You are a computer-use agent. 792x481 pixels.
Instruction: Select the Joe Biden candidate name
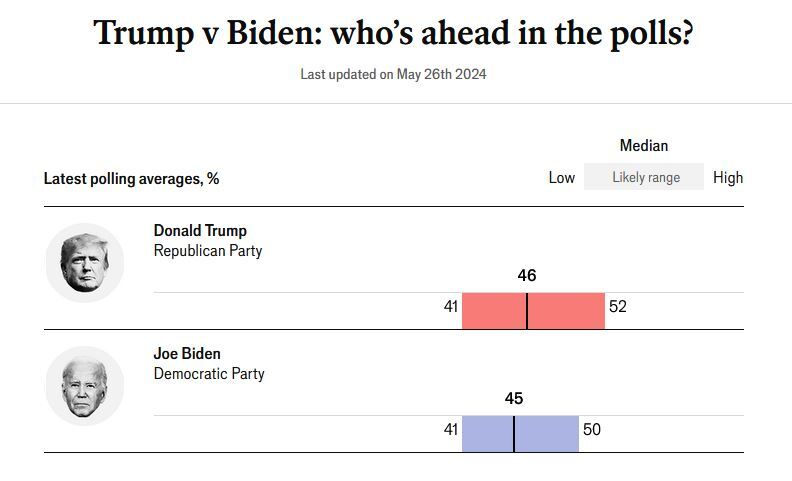(x=187, y=354)
